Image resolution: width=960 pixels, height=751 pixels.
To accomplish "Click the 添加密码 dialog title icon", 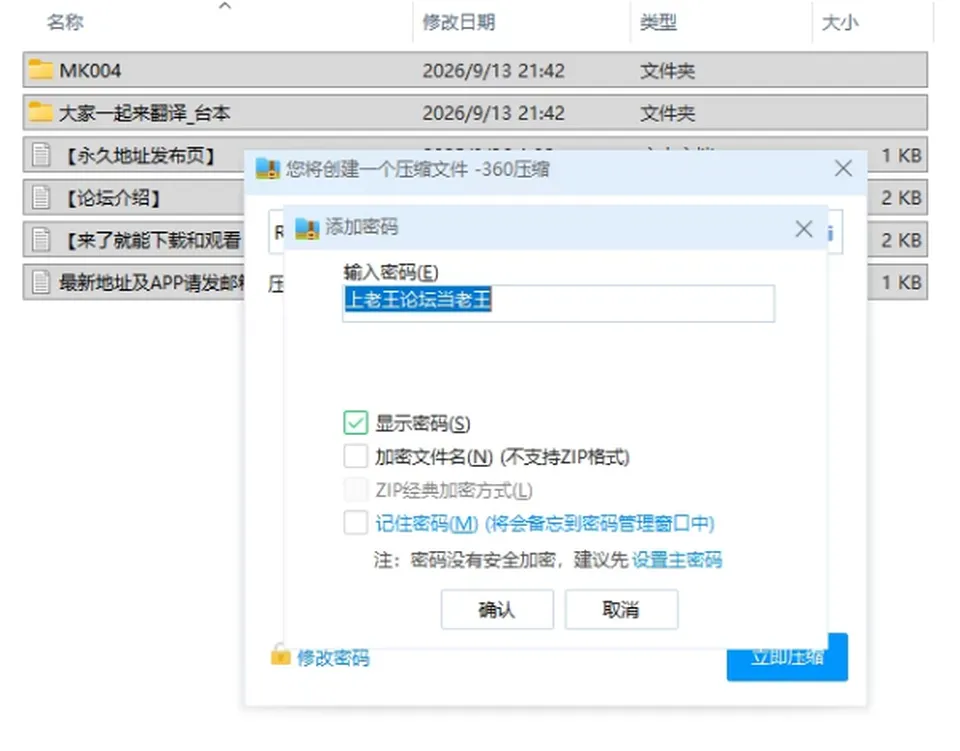I will (x=307, y=228).
